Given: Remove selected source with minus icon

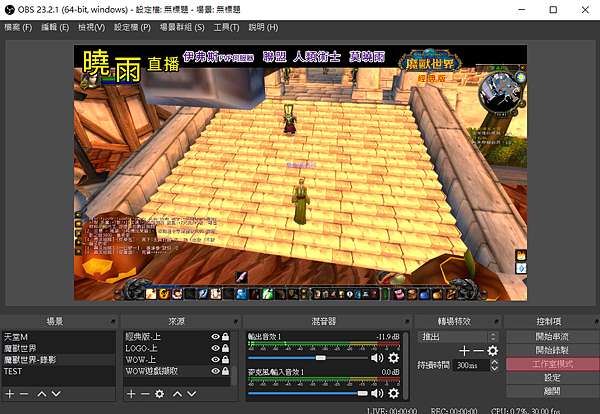Looking at the screenshot, I should click(145, 393).
